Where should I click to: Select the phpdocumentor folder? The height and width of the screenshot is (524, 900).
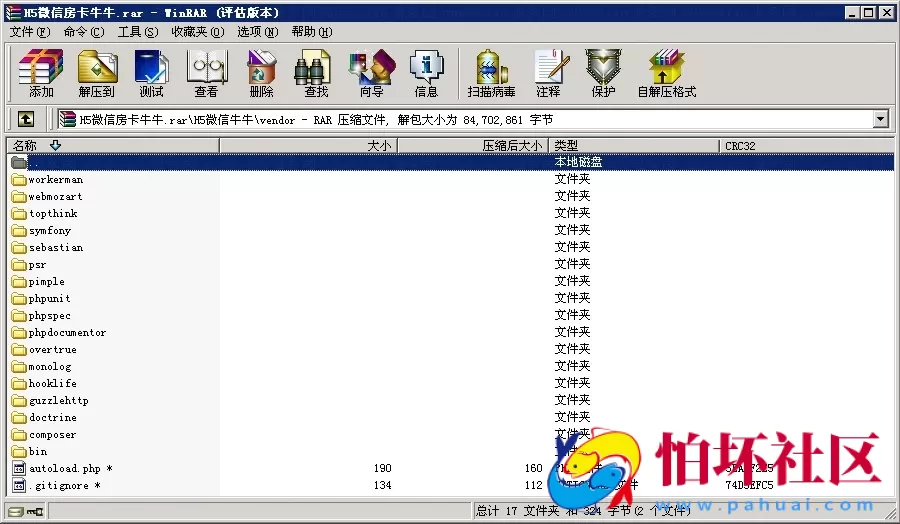tap(67, 332)
